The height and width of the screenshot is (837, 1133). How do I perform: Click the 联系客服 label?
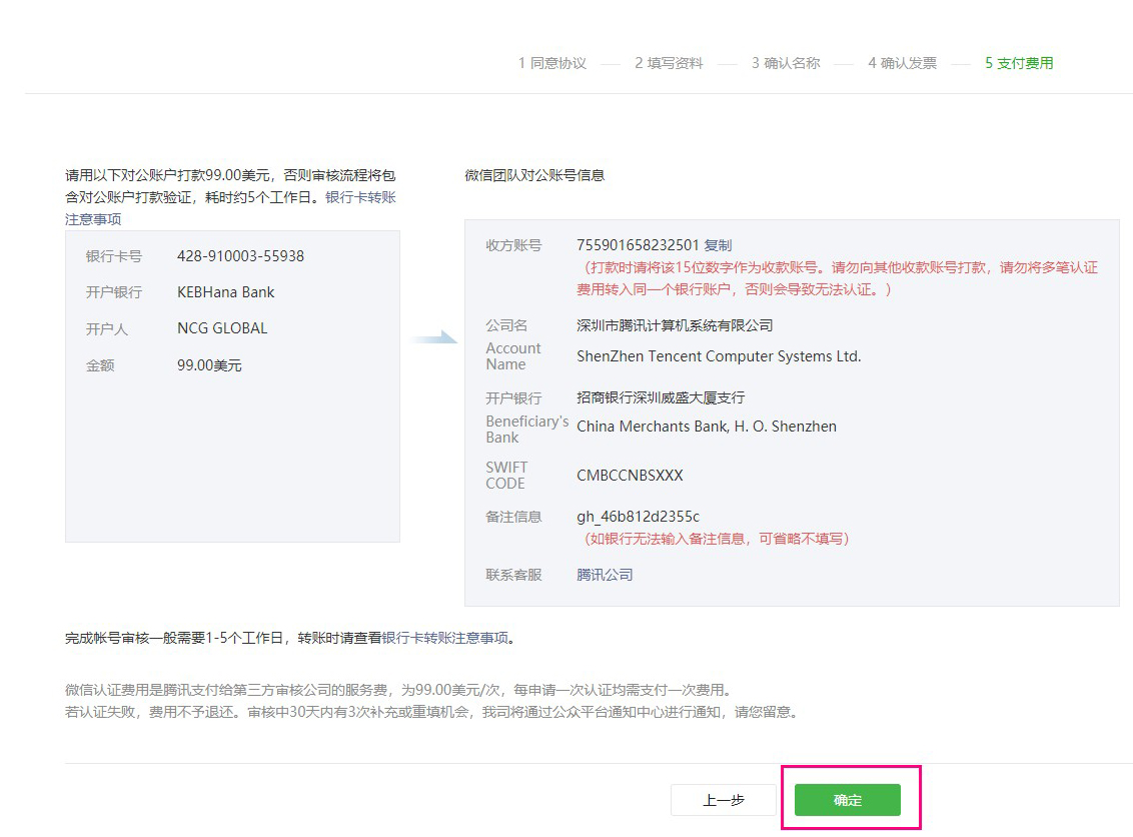(x=513, y=575)
